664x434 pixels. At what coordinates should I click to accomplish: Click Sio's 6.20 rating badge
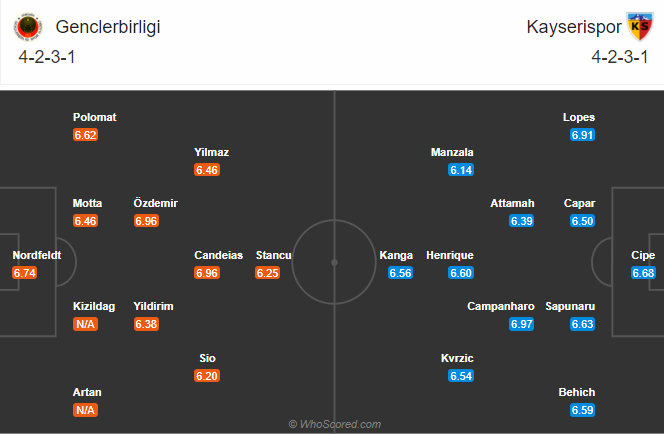point(207,376)
